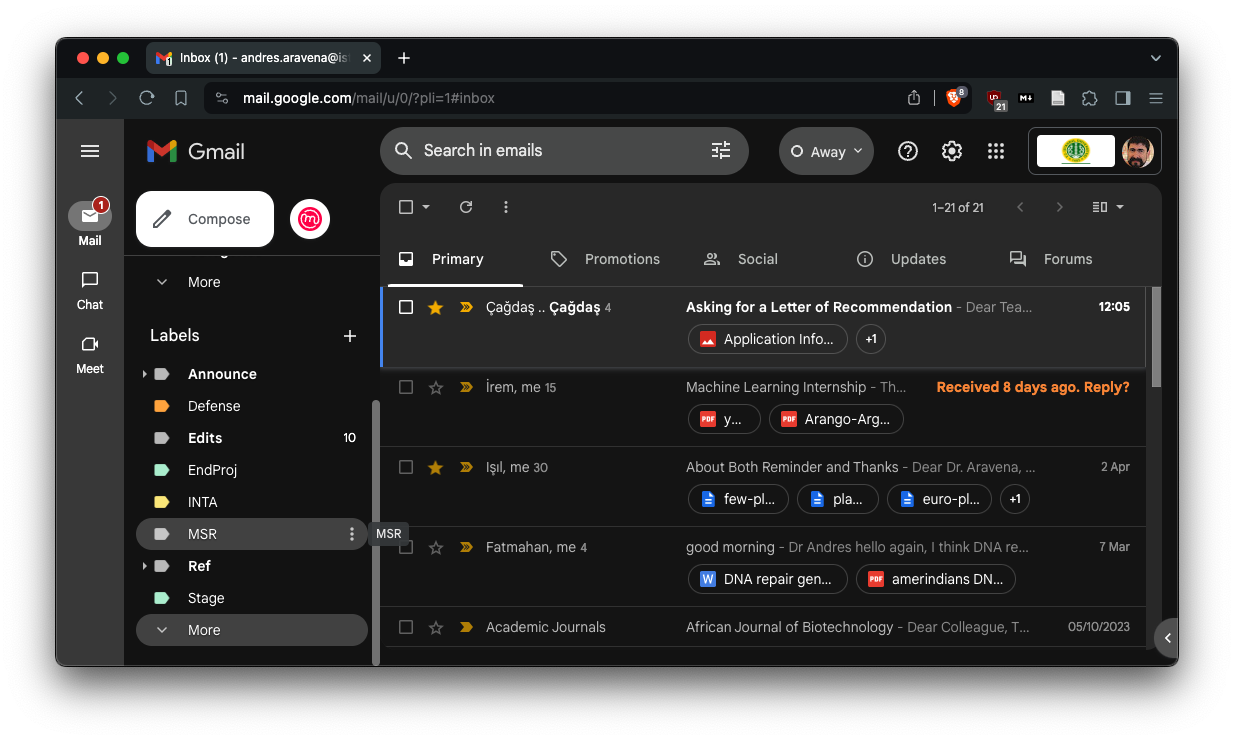Click the Support help icon

907,151
